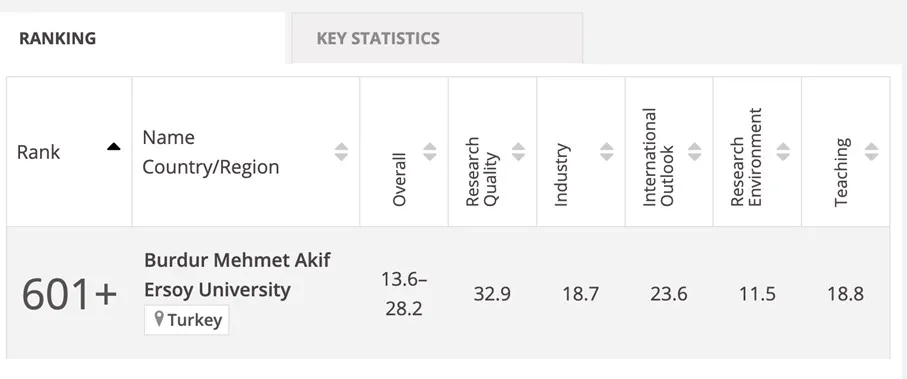Click the Research Quality header label
The image size is (907, 379).
coord(481,172)
